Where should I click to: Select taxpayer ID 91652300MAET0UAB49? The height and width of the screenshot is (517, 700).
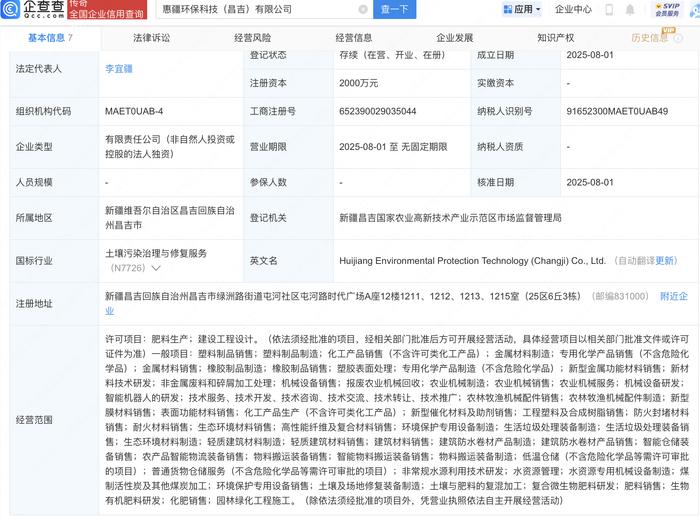(x=617, y=111)
